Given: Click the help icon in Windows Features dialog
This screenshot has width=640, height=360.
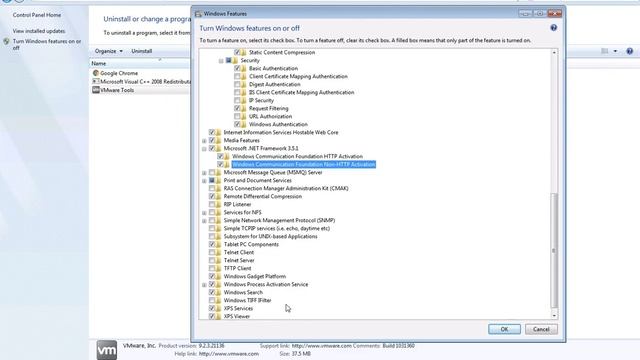Looking at the screenshot, I should 553,28.
